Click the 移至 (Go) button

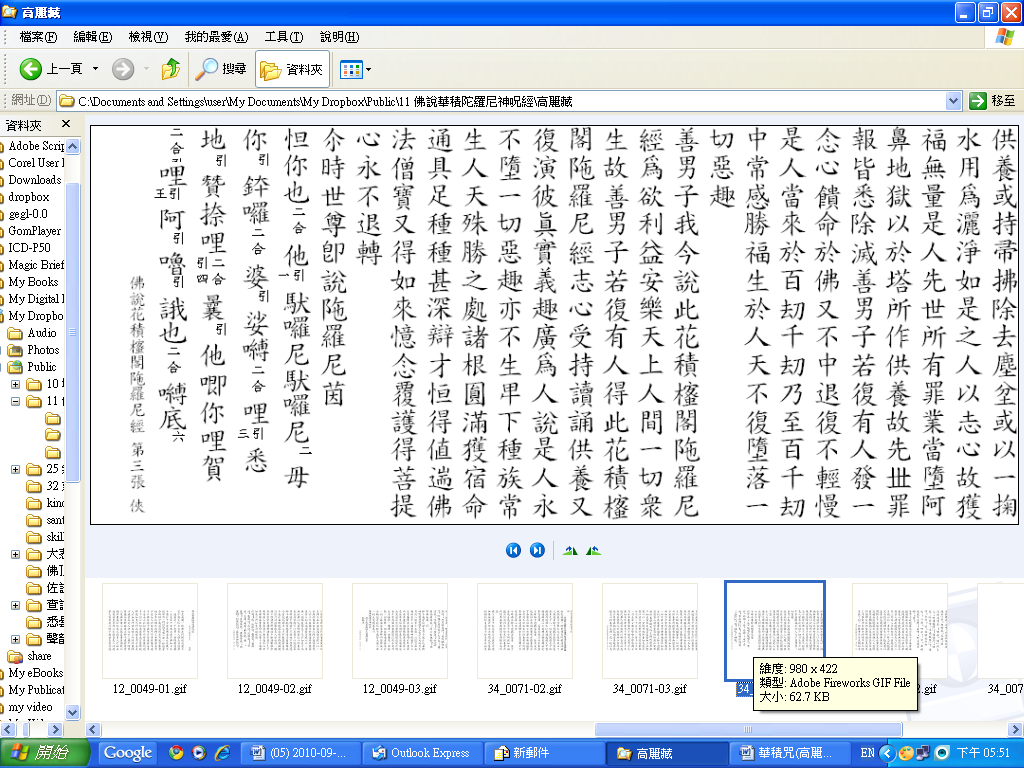tap(992, 101)
